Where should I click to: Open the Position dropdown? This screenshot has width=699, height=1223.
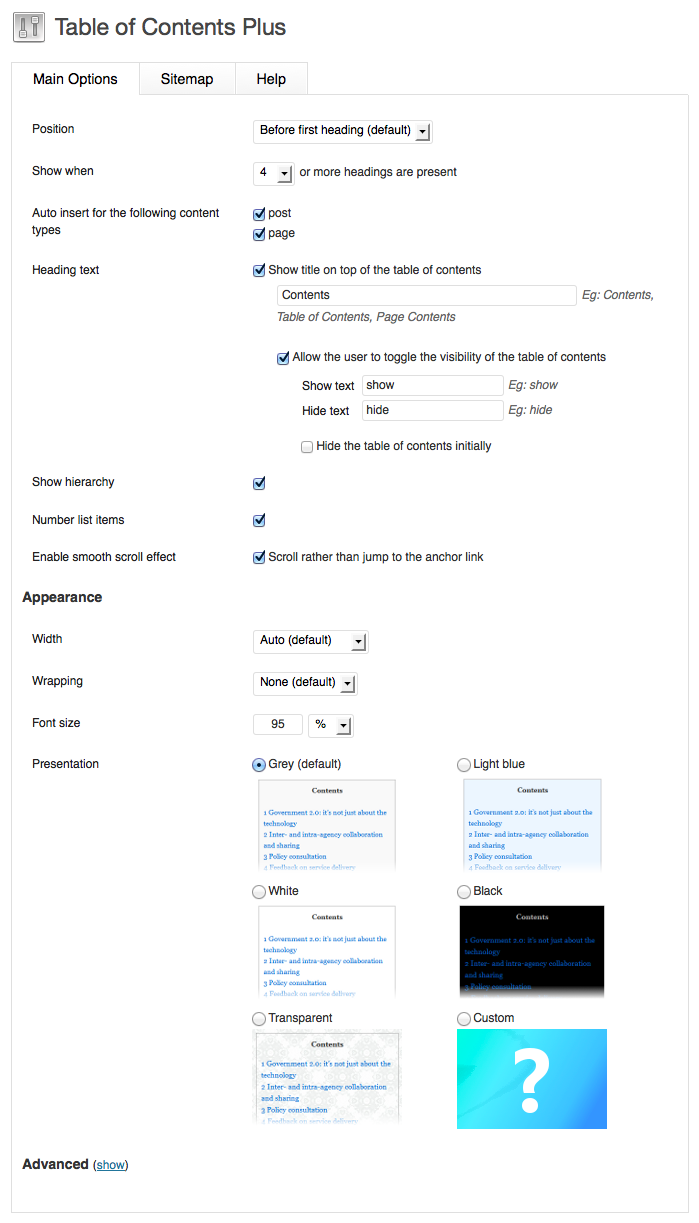click(x=342, y=131)
